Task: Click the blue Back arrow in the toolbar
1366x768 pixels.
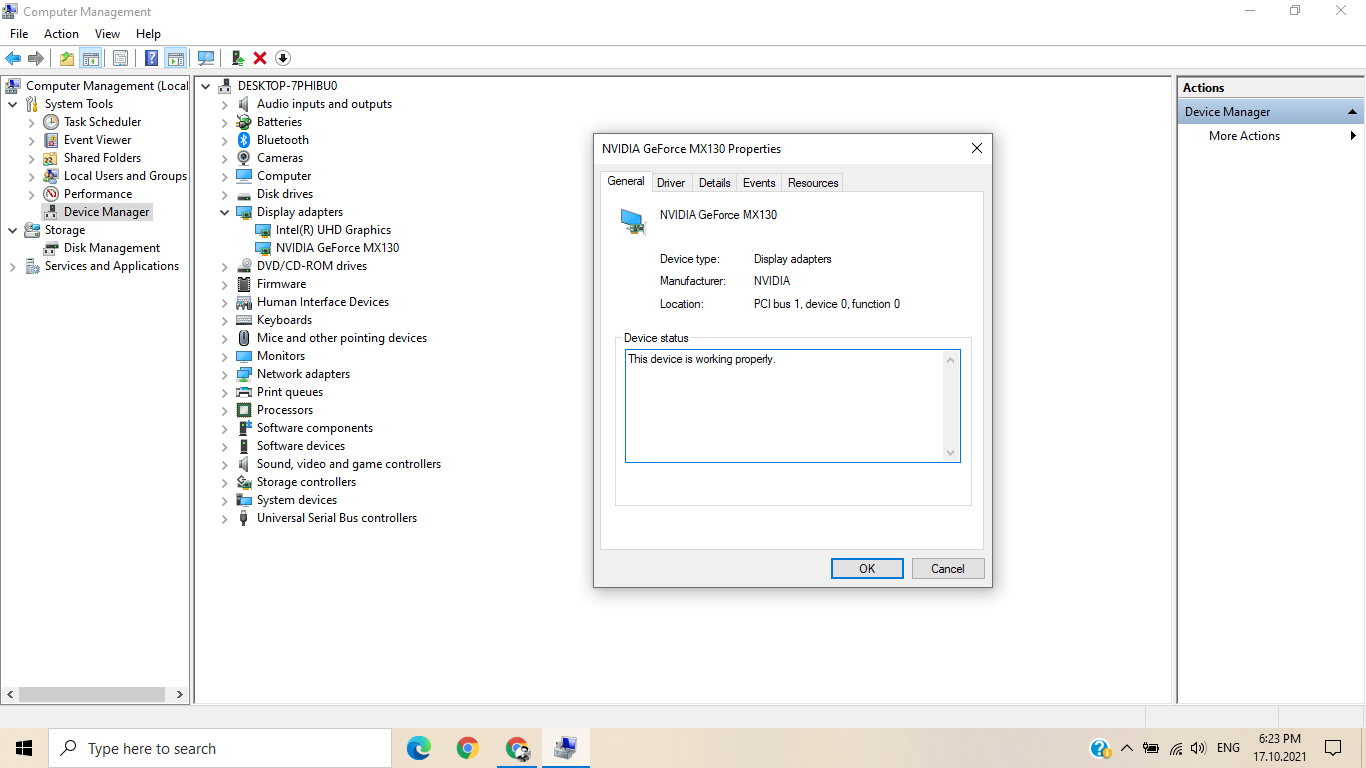Action: [x=14, y=58]
